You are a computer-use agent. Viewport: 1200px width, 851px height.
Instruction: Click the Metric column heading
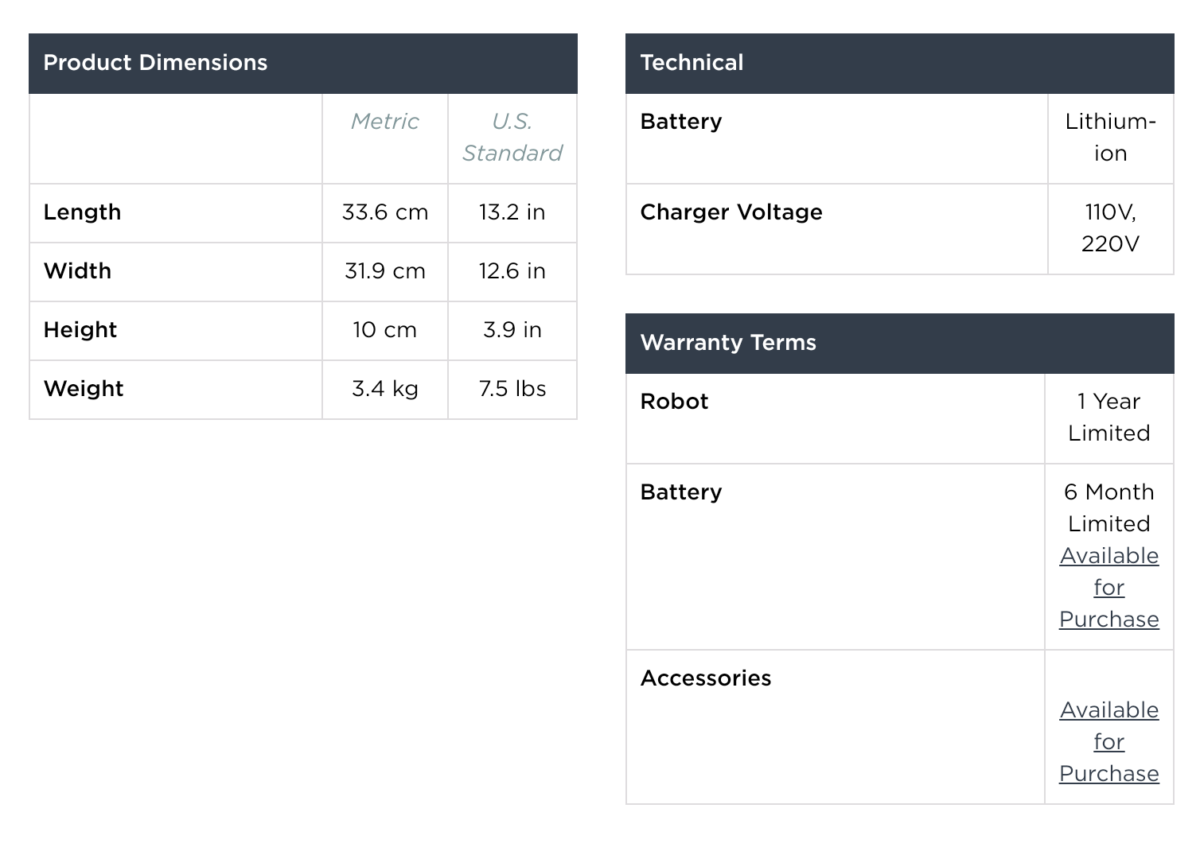coord(385,121)
